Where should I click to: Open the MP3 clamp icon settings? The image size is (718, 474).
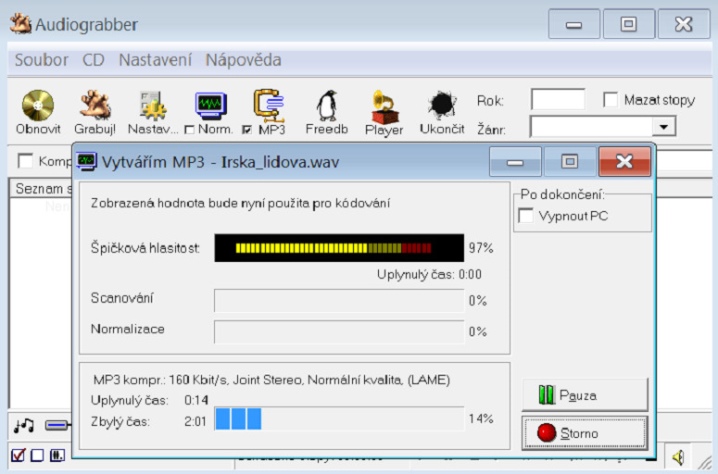[x=269, y=105]
